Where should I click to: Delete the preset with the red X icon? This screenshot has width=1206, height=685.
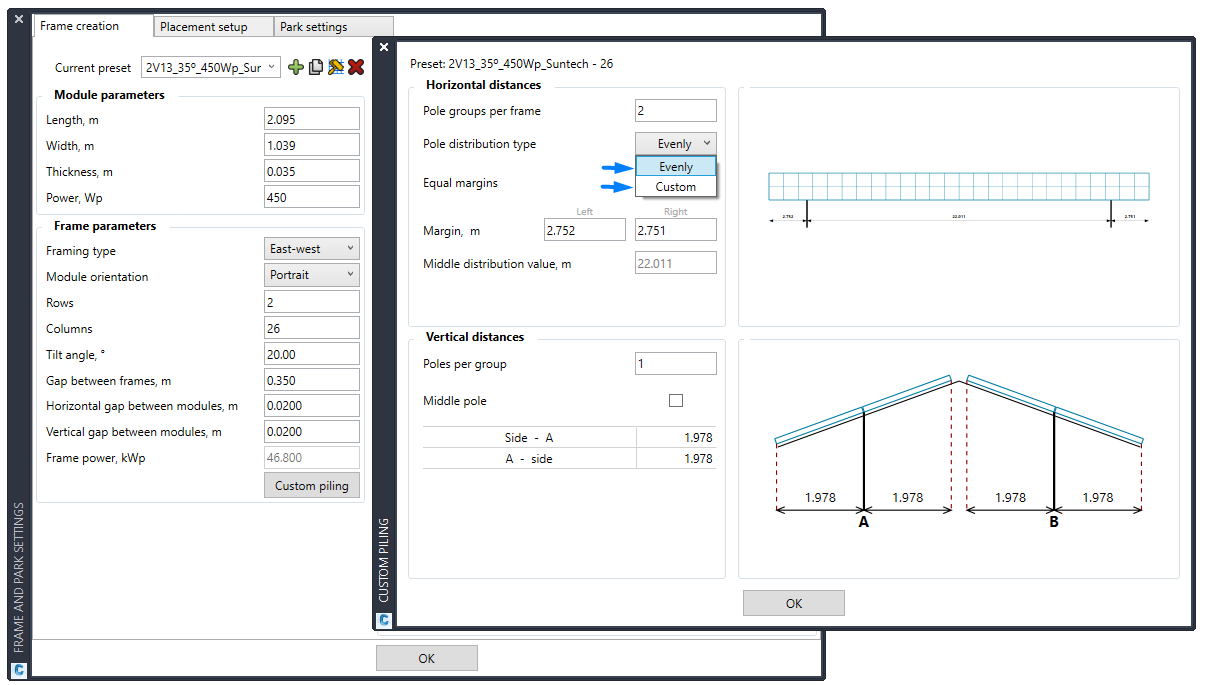point(357,67)
